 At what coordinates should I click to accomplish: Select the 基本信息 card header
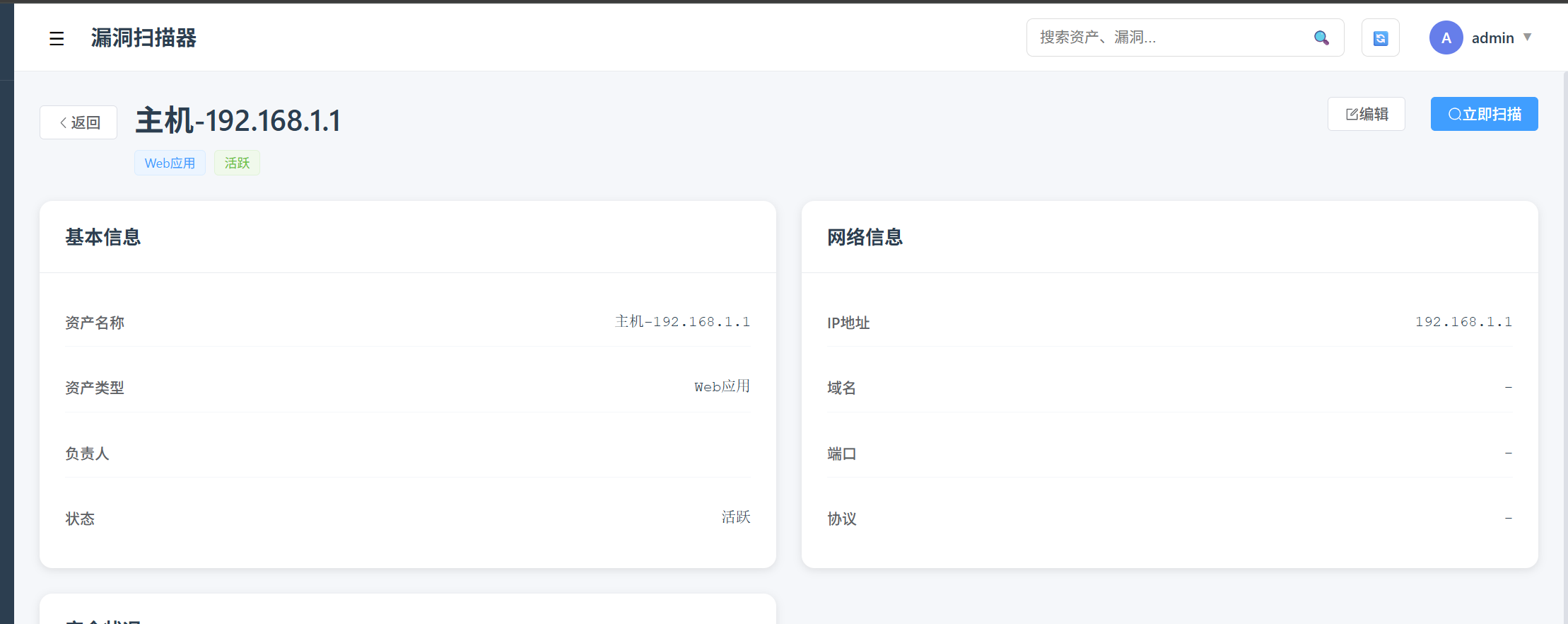click(103, 237)
